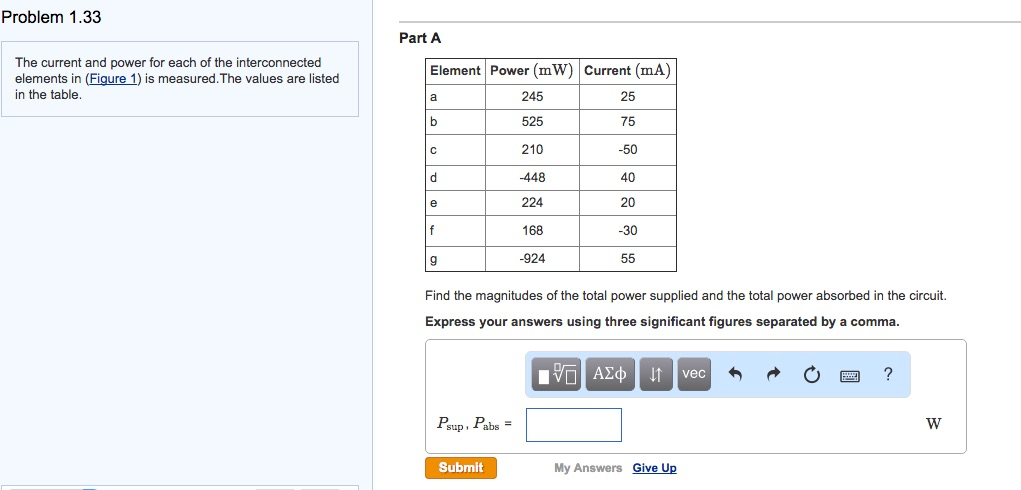This screenshot has height=490, width=1021.
Task: Insert vector notation with vec button
Action: (x=693, y=374)
